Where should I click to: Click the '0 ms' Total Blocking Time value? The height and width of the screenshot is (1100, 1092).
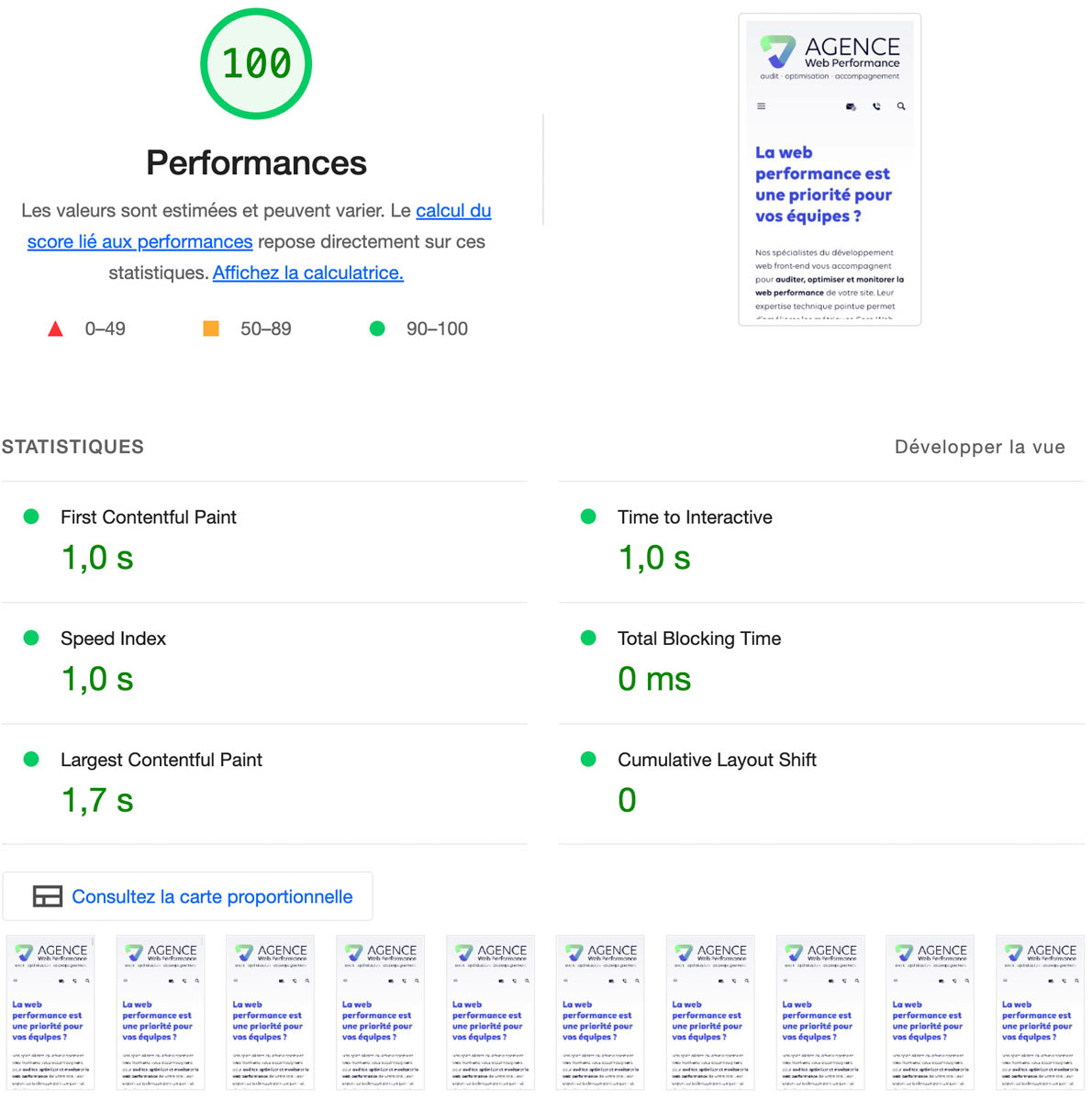pyautogui.click(x=654, y=679)
